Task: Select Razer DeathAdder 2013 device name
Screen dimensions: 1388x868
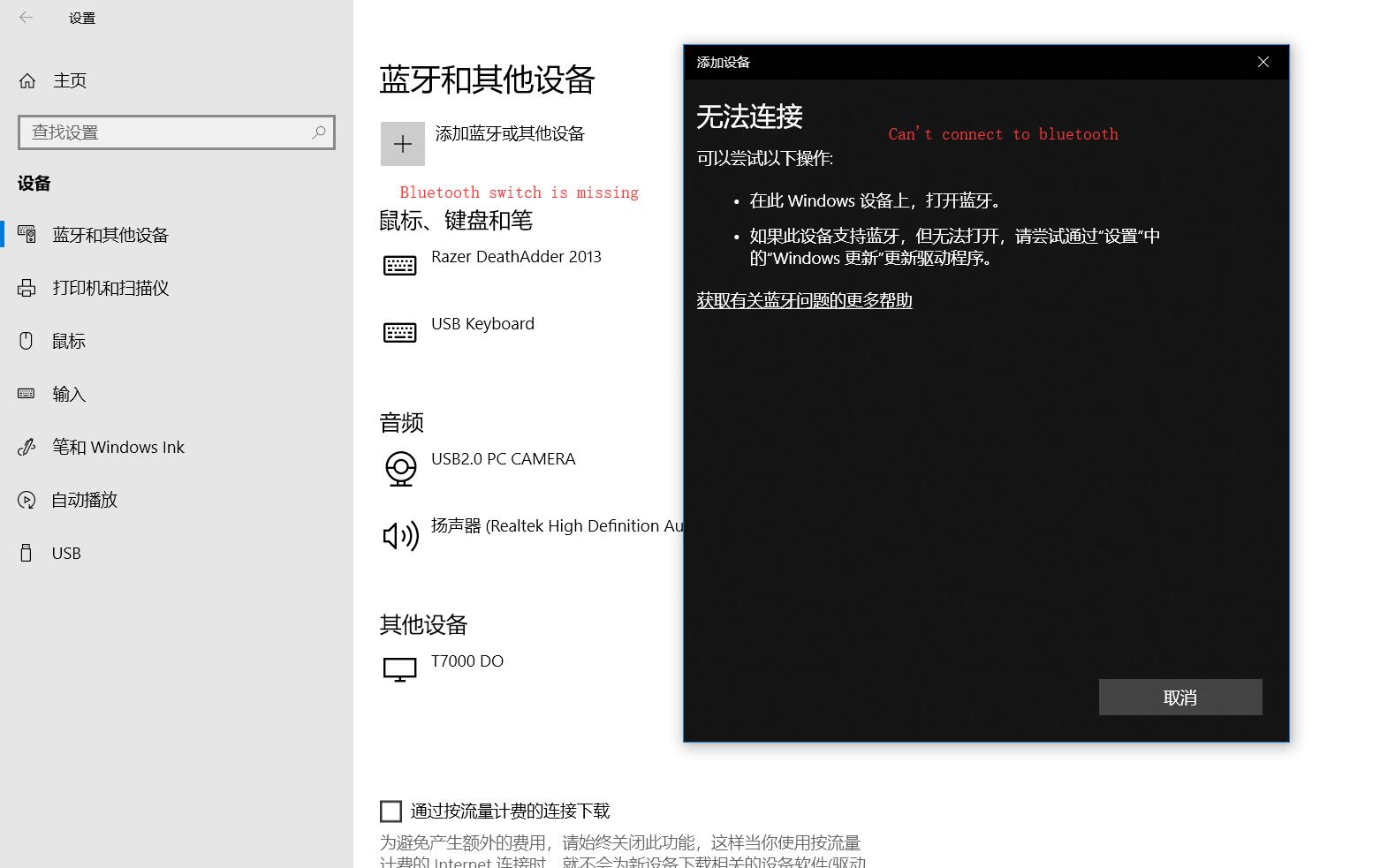Action: click(516, 257)
